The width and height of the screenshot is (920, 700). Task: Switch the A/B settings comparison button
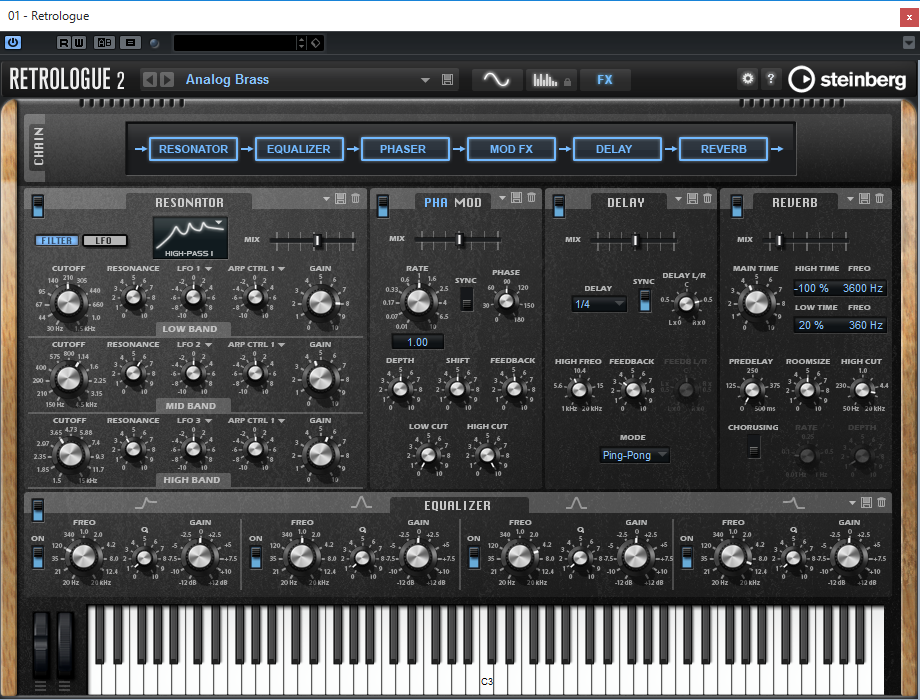[104, 43]
